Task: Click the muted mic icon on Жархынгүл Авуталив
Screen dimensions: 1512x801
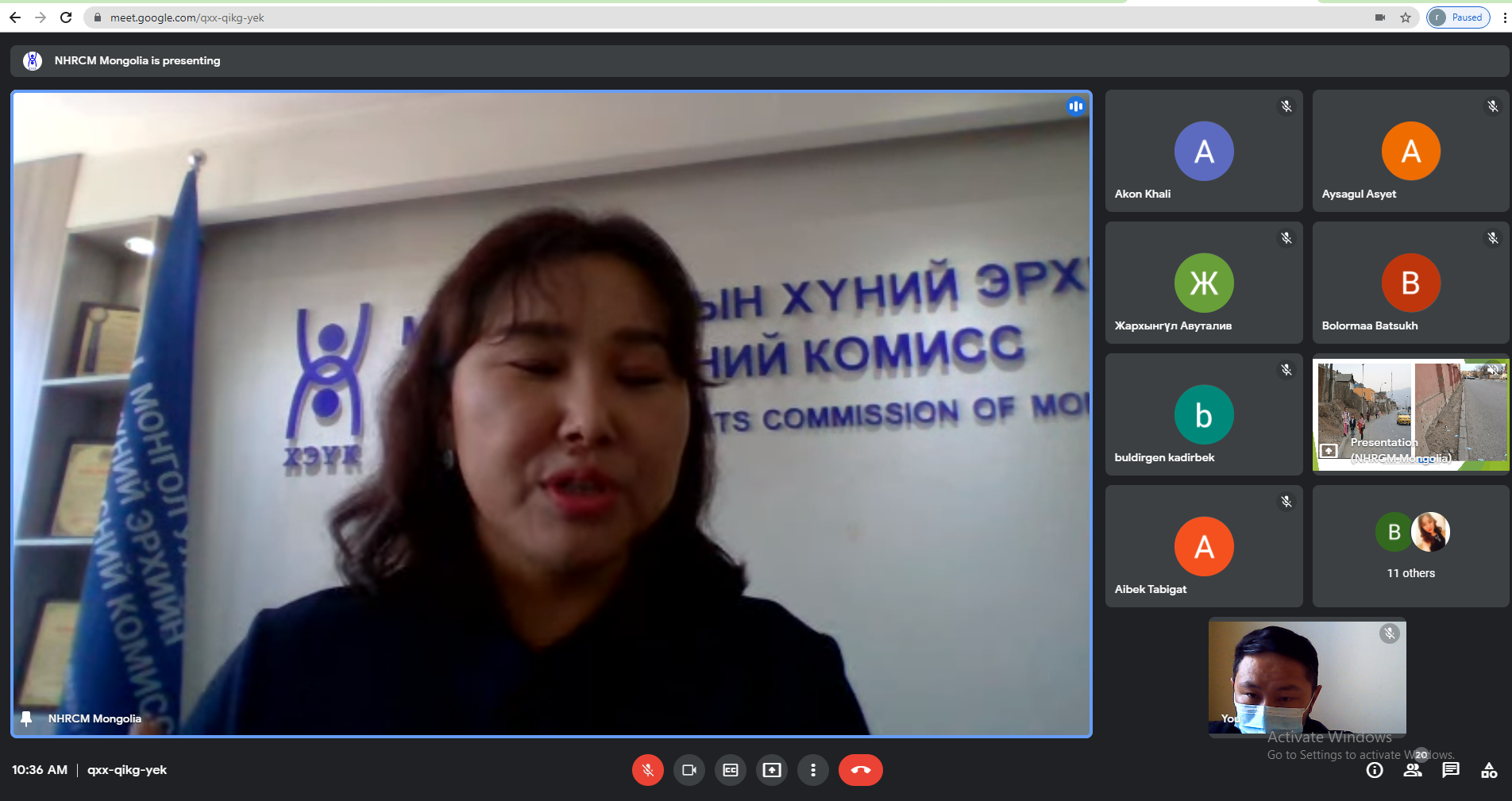Action: point(1286,238)
